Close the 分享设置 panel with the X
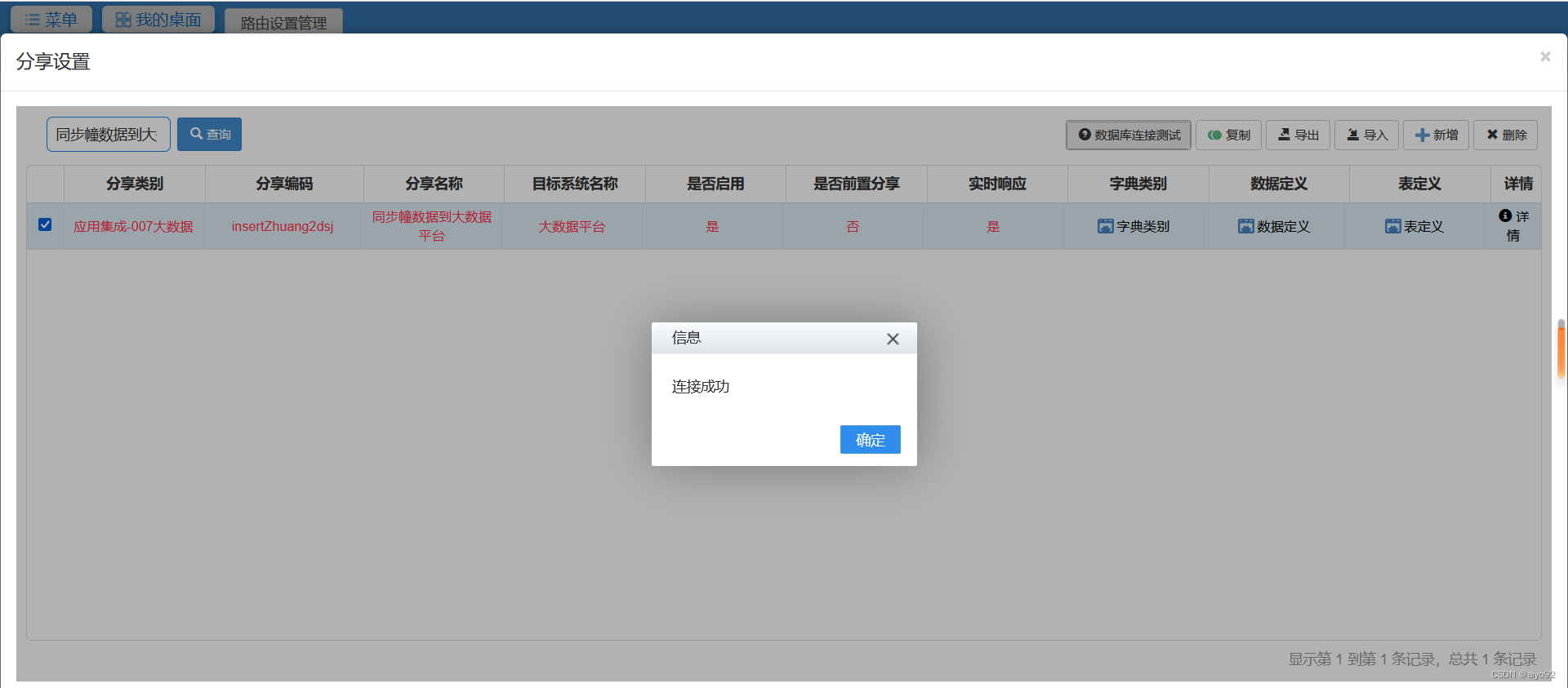This screenshot has width=1568, height=688. [1545, 56]
